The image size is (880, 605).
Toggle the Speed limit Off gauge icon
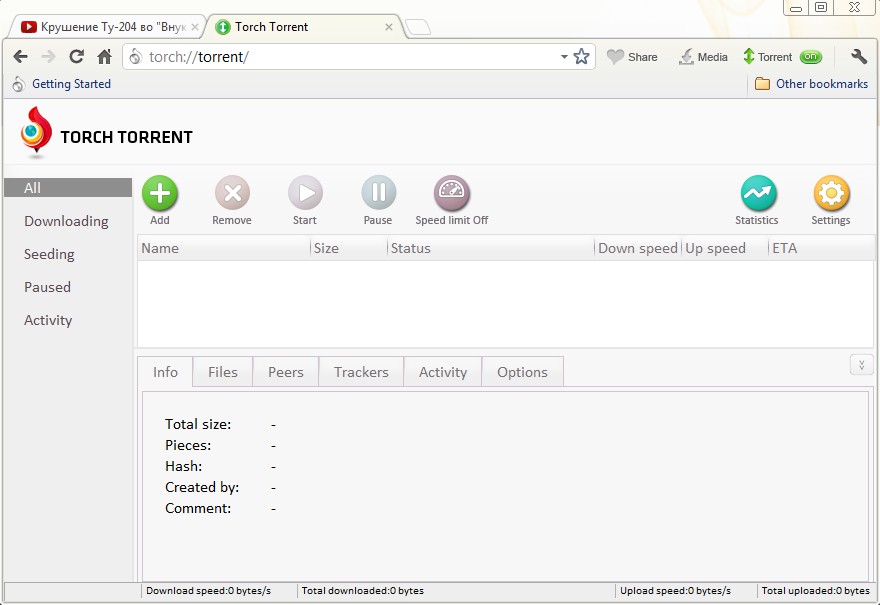click(451, 192)
